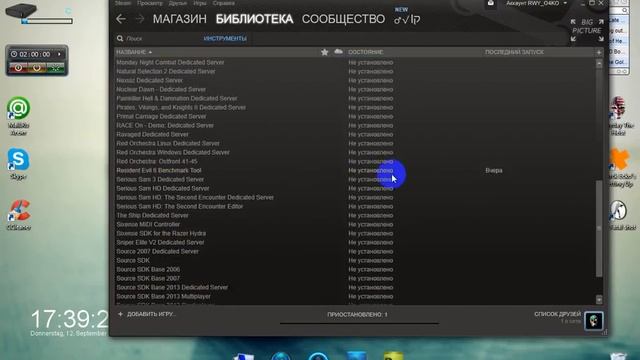
Task: Select Serious Sam 3 Dedicated Server
Action: [160, 179]
